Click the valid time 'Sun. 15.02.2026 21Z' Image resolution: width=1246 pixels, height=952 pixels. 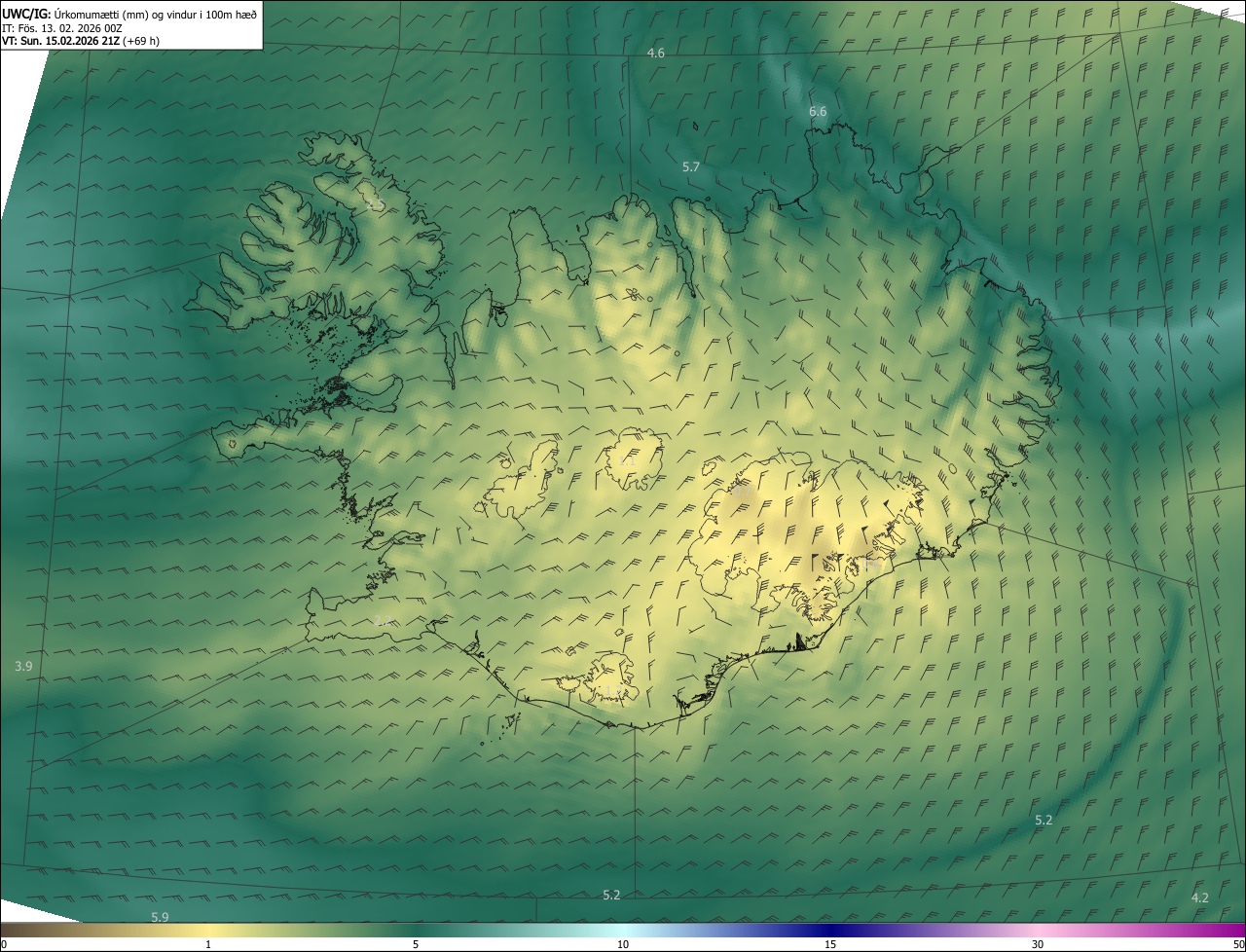pyautogui.click(x=69, y=41)
